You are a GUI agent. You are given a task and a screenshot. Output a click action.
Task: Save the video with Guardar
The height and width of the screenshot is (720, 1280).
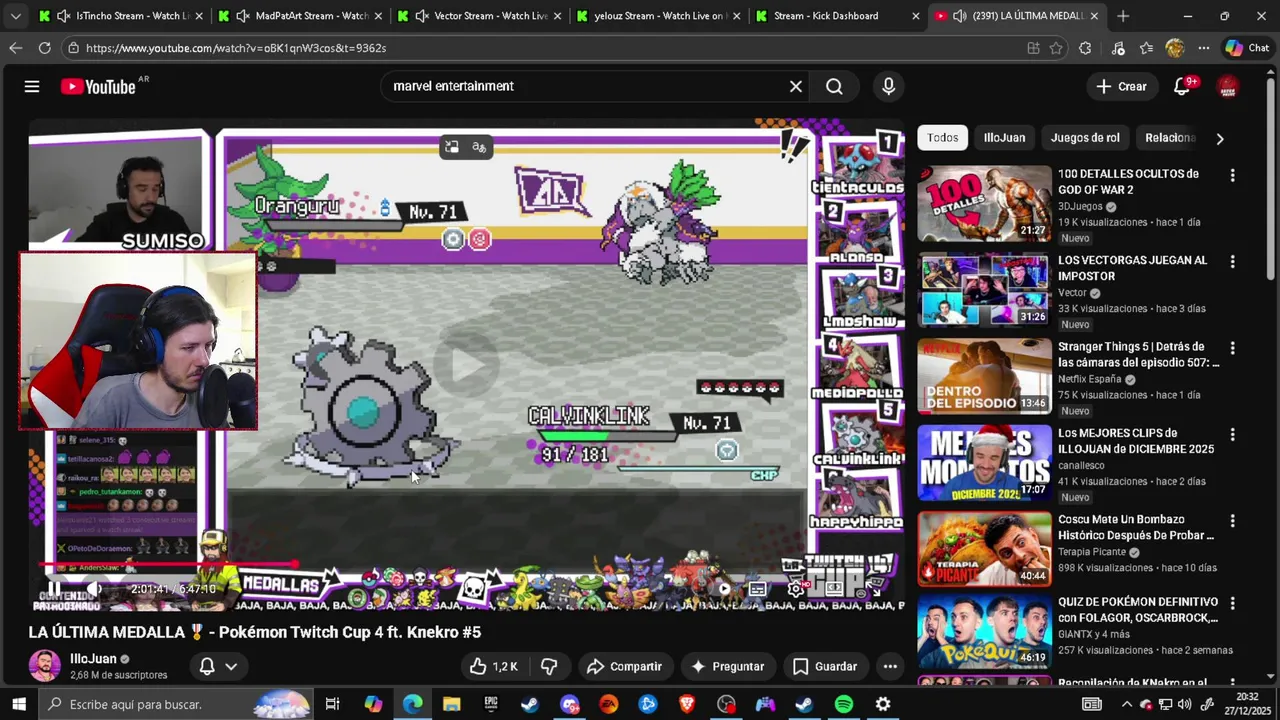coord(825,666)
